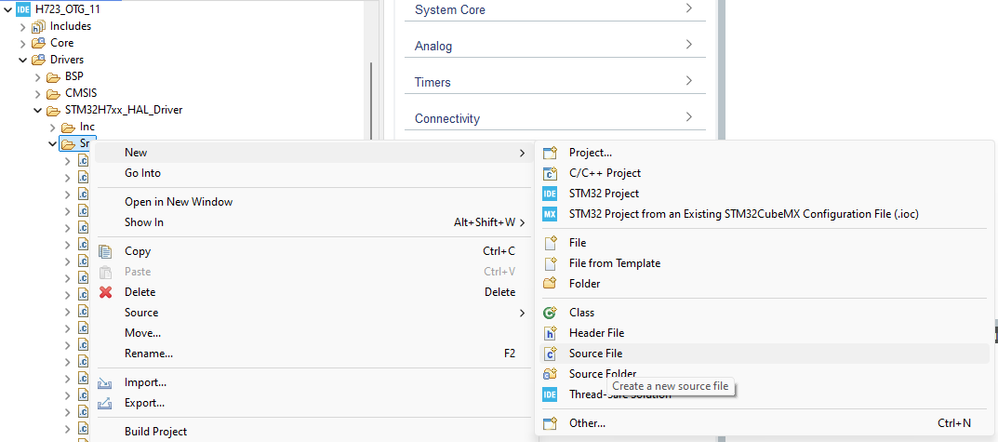Collapse the H723_OTG_11 project node
The height and width of the screenshot is (442, 998).
8,10
